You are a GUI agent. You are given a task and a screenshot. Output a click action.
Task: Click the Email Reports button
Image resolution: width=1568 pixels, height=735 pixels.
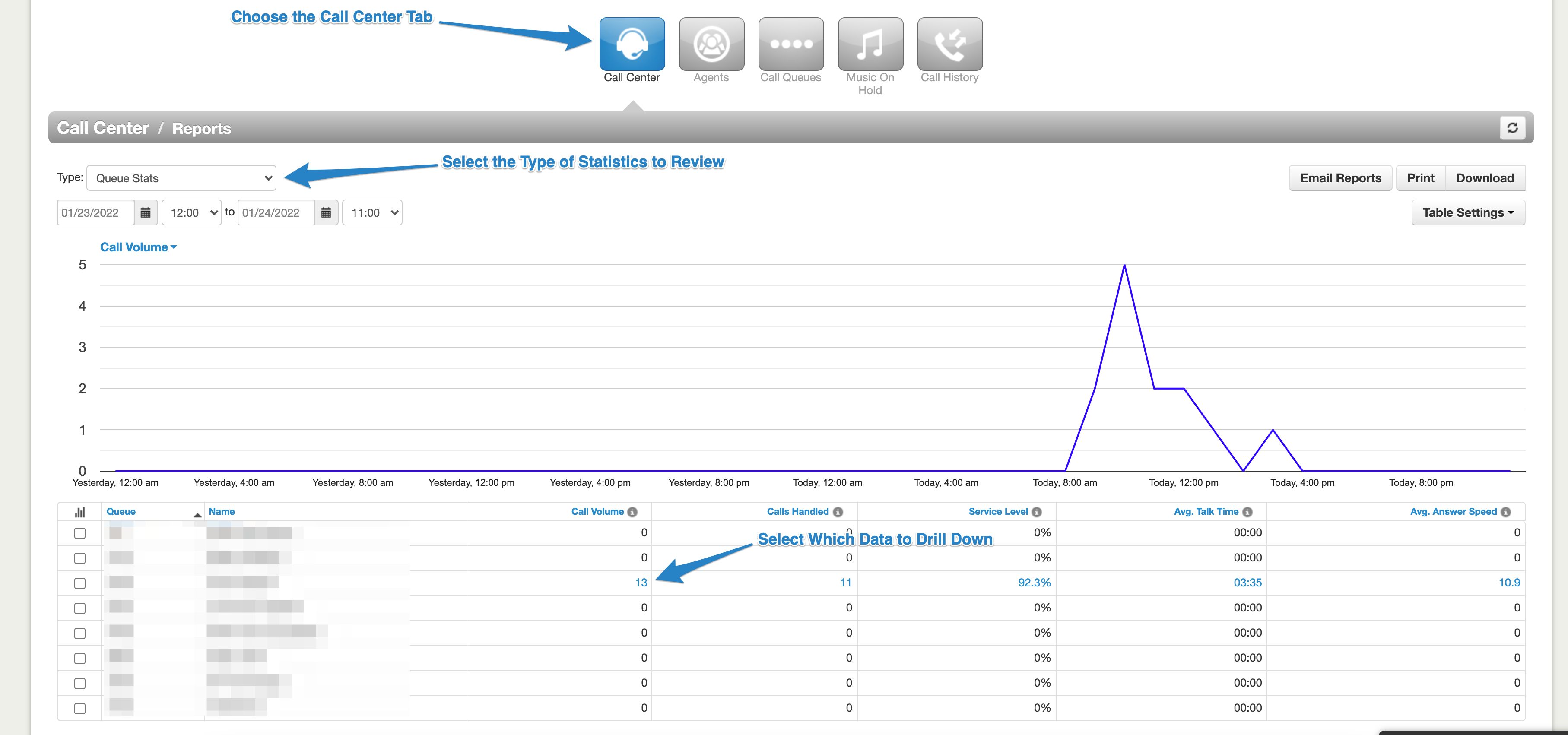1340,177
